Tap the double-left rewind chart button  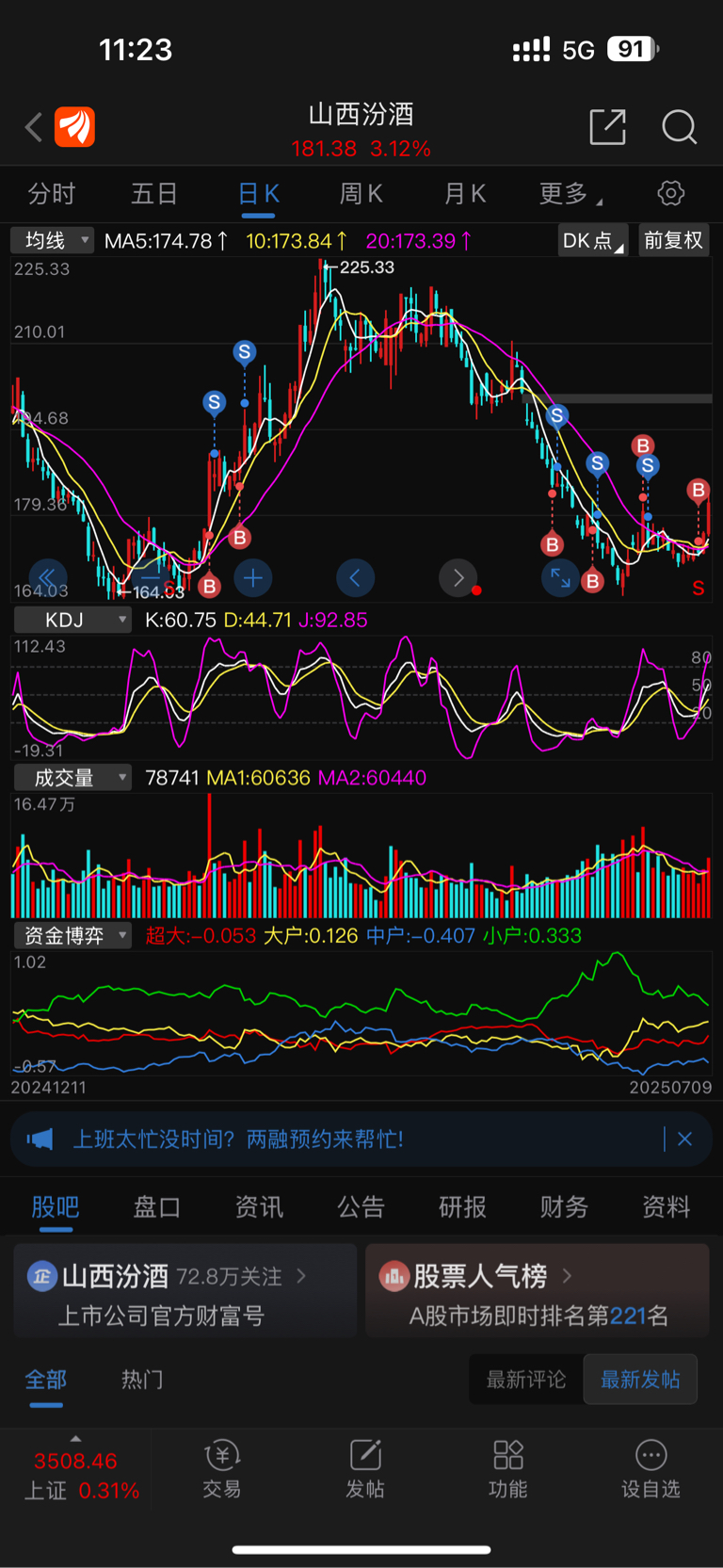(47, 577)
